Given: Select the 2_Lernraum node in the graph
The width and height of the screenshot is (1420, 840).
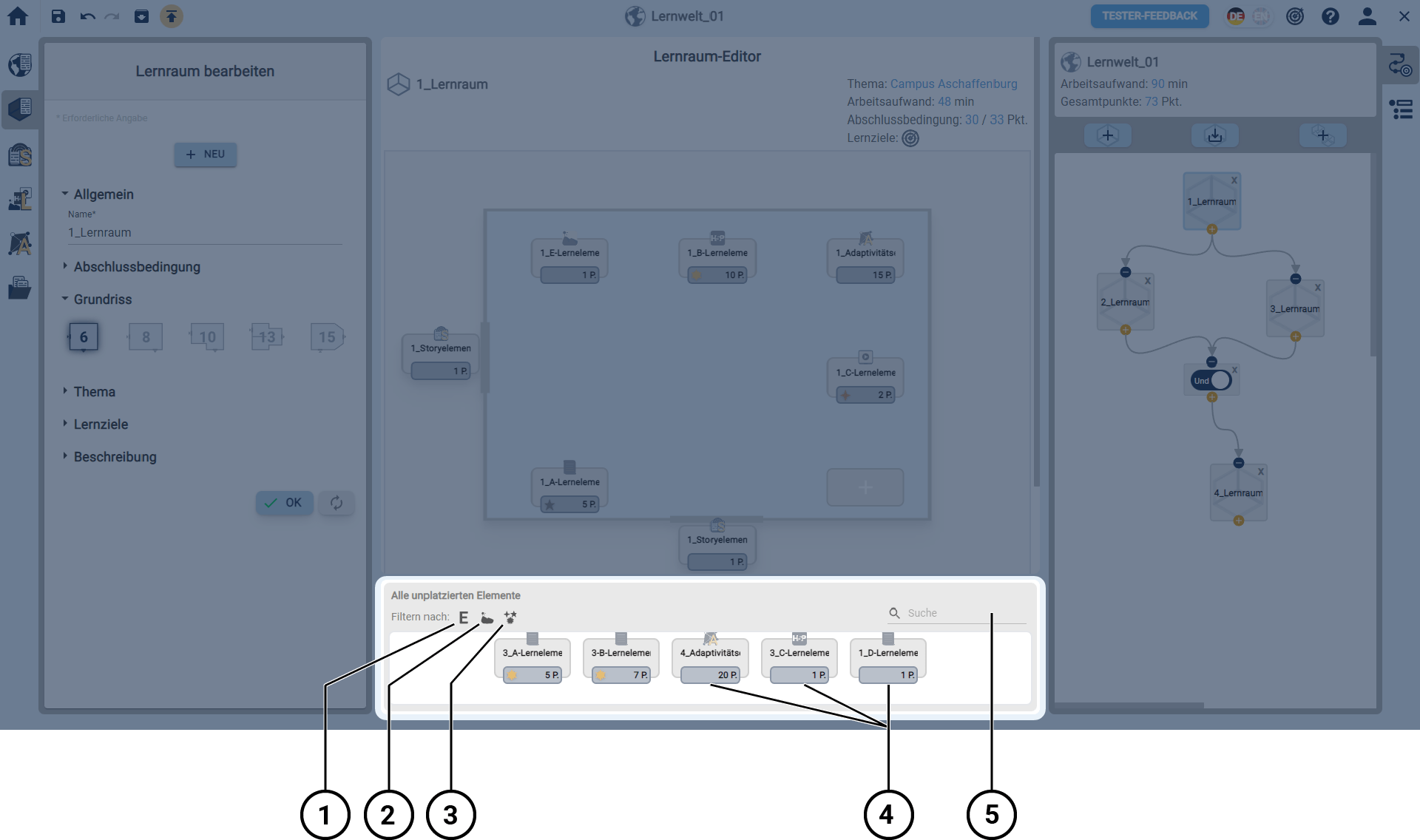Looking at the screenshot, I should [x=1125, y=302].
